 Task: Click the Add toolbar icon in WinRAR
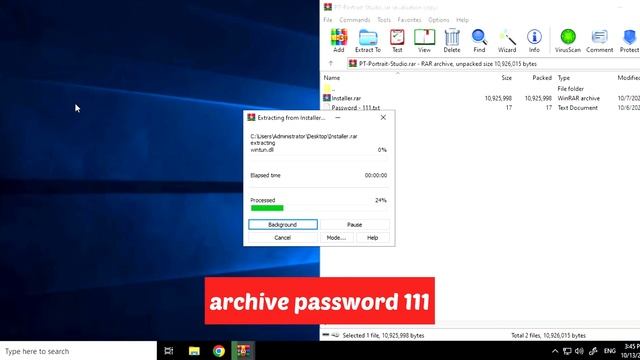point(339,40)
